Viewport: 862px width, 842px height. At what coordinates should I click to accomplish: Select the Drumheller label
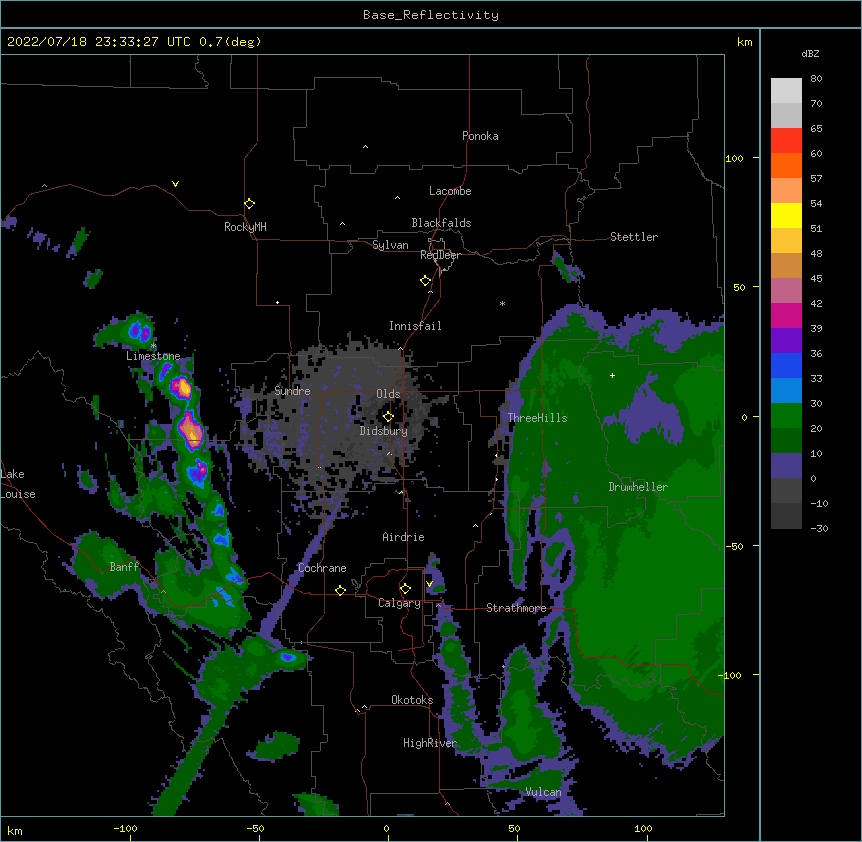(638, 487)
